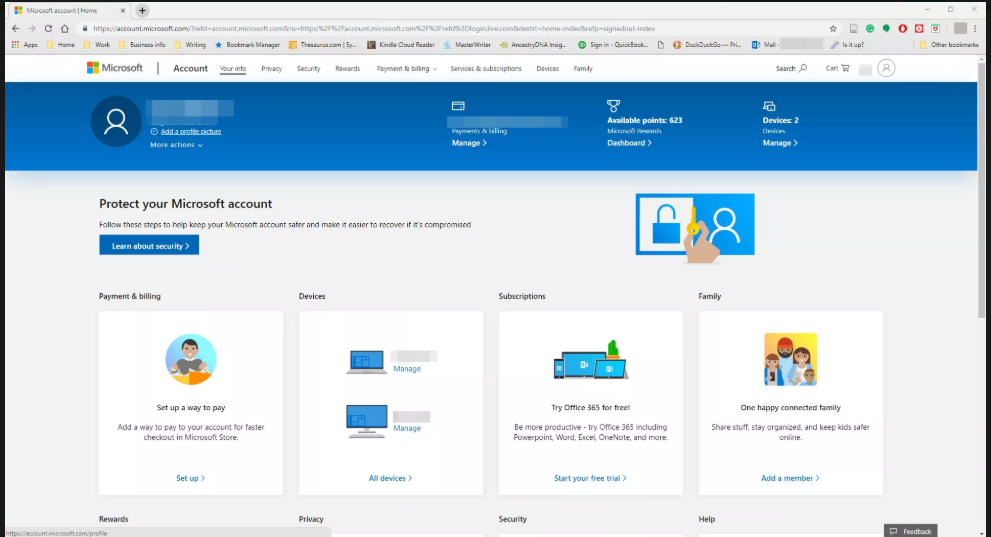The width and height of the screenshot is (991, 537).
Task: Open the Writing bookmarks folder
Action: click(x=190, y=45)
